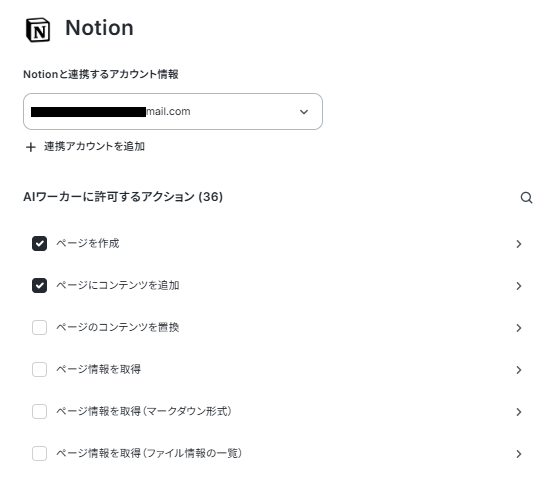Expand the ページ情報を取得 row chevron

[518, 370]
